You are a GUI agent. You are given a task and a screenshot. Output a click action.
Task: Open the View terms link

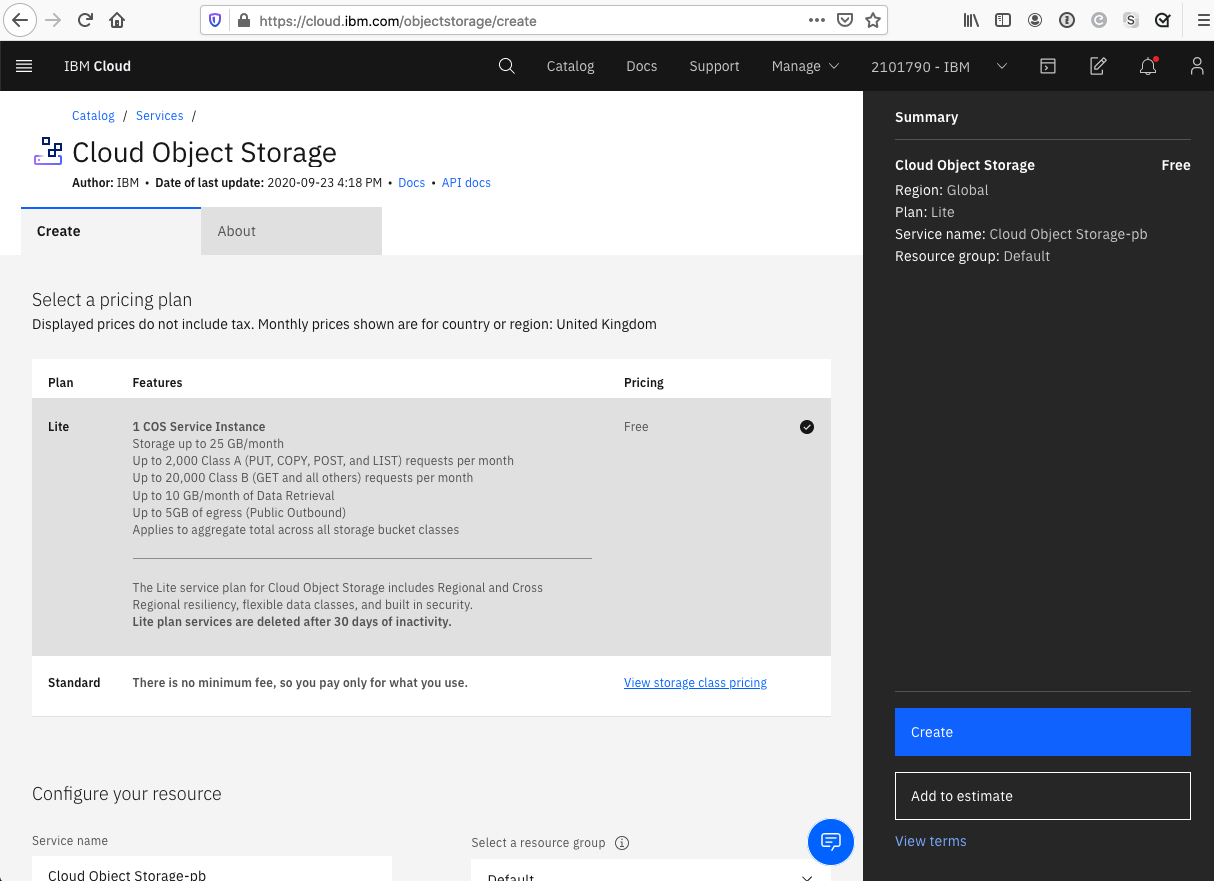(x=931, y=841)
